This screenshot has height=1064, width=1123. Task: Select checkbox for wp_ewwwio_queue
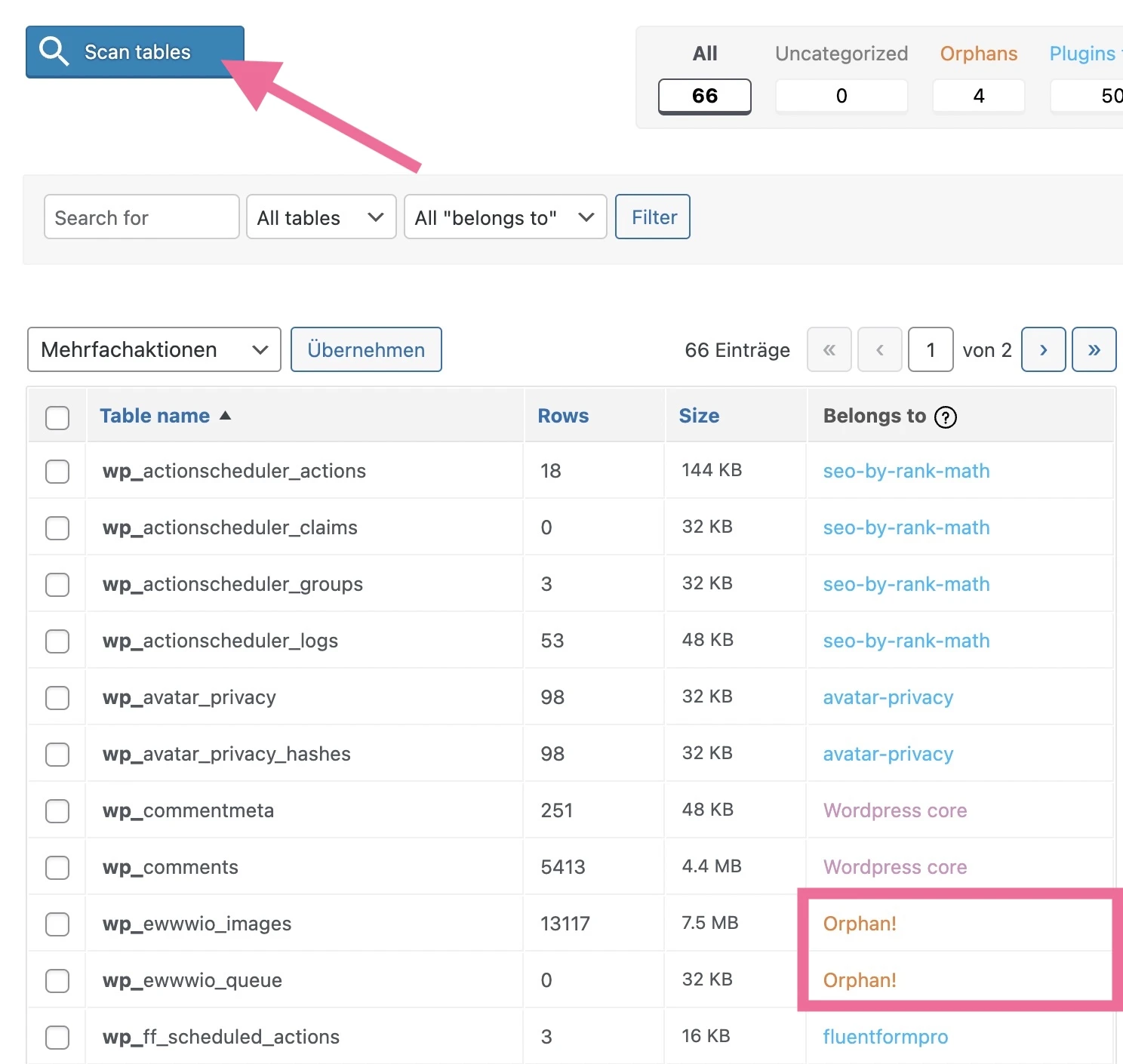click(57, 981)
